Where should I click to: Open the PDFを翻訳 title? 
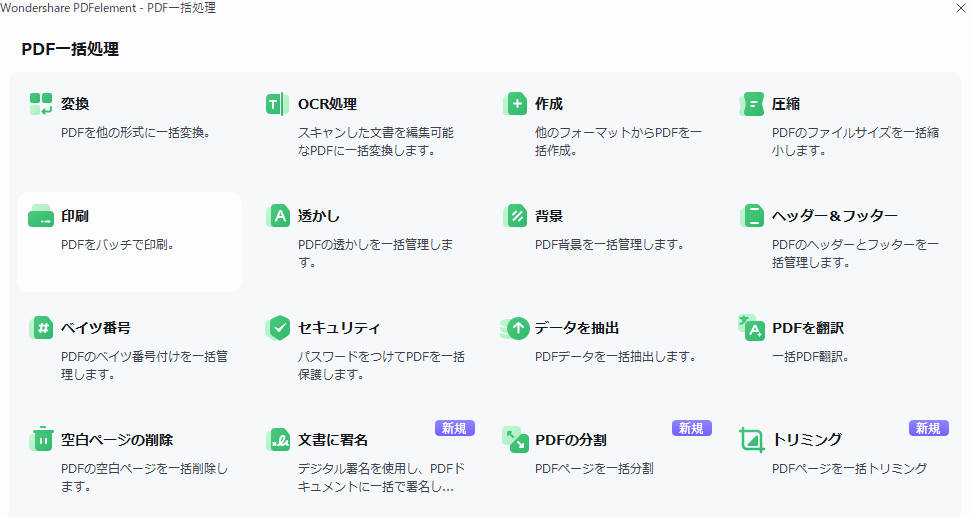coord(808,328)
